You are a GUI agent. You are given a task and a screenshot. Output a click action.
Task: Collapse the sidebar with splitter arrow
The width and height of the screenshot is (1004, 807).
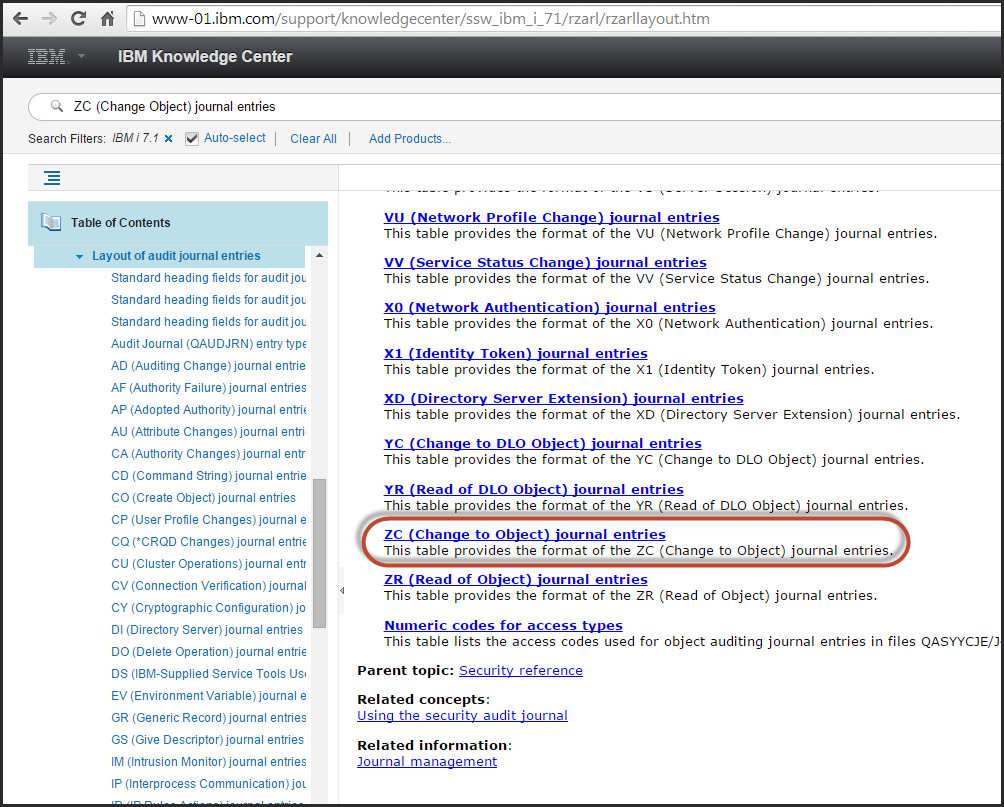tap(342, 590)
